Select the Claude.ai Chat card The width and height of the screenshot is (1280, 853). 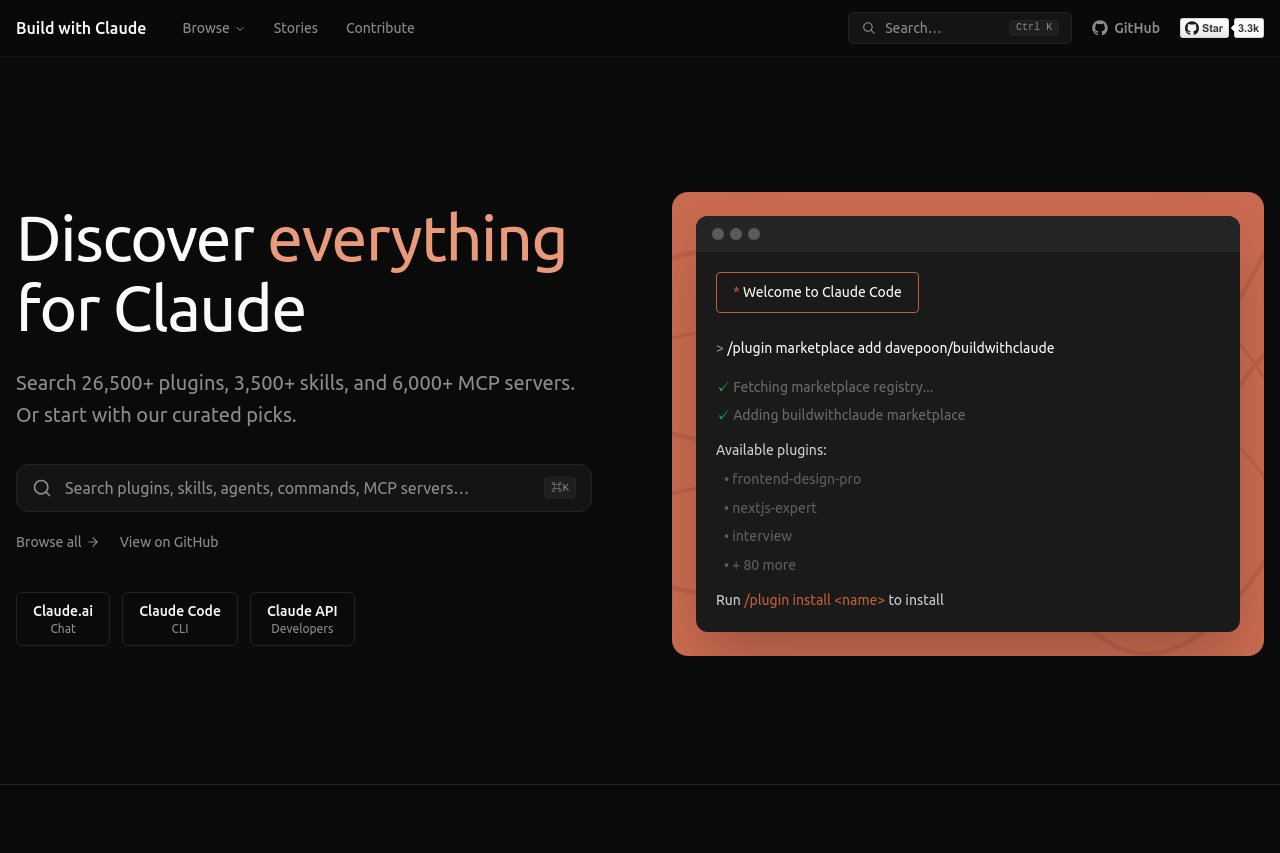(x=63, y=619)
